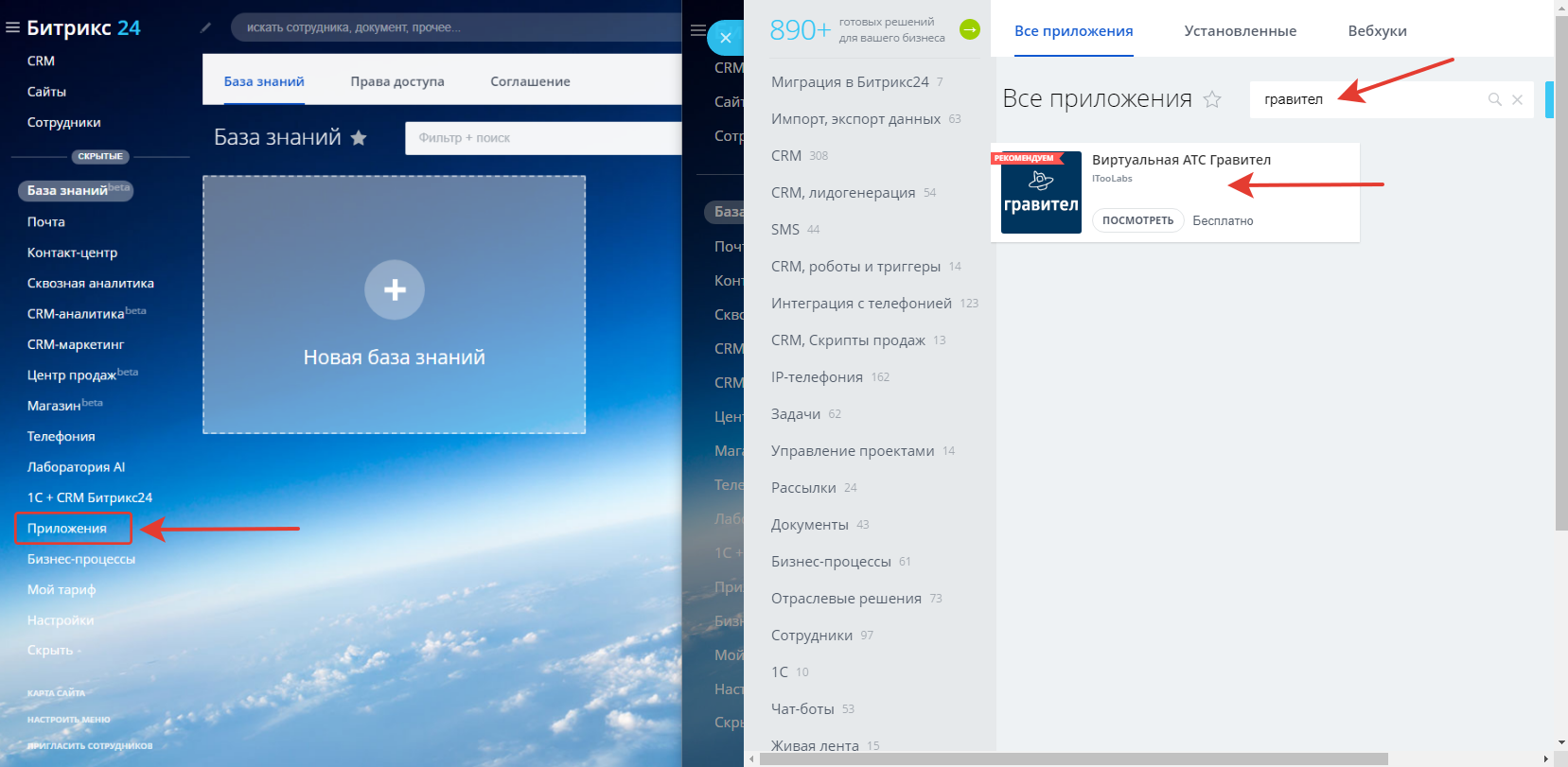The image size is (1568, 767).
Task: Select the Все приложения tab
Action: click(1074, 31)
